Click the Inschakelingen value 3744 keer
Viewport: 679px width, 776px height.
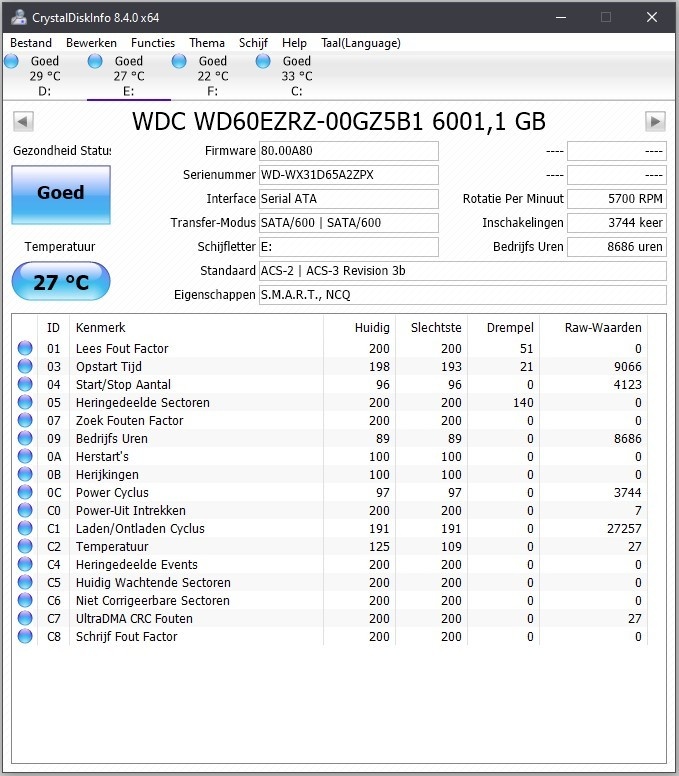[617, 223]
